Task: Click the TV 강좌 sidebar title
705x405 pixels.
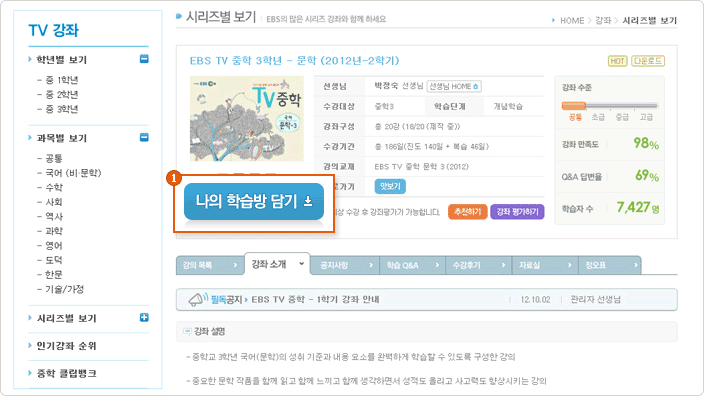Action: (x=54, y=30)
